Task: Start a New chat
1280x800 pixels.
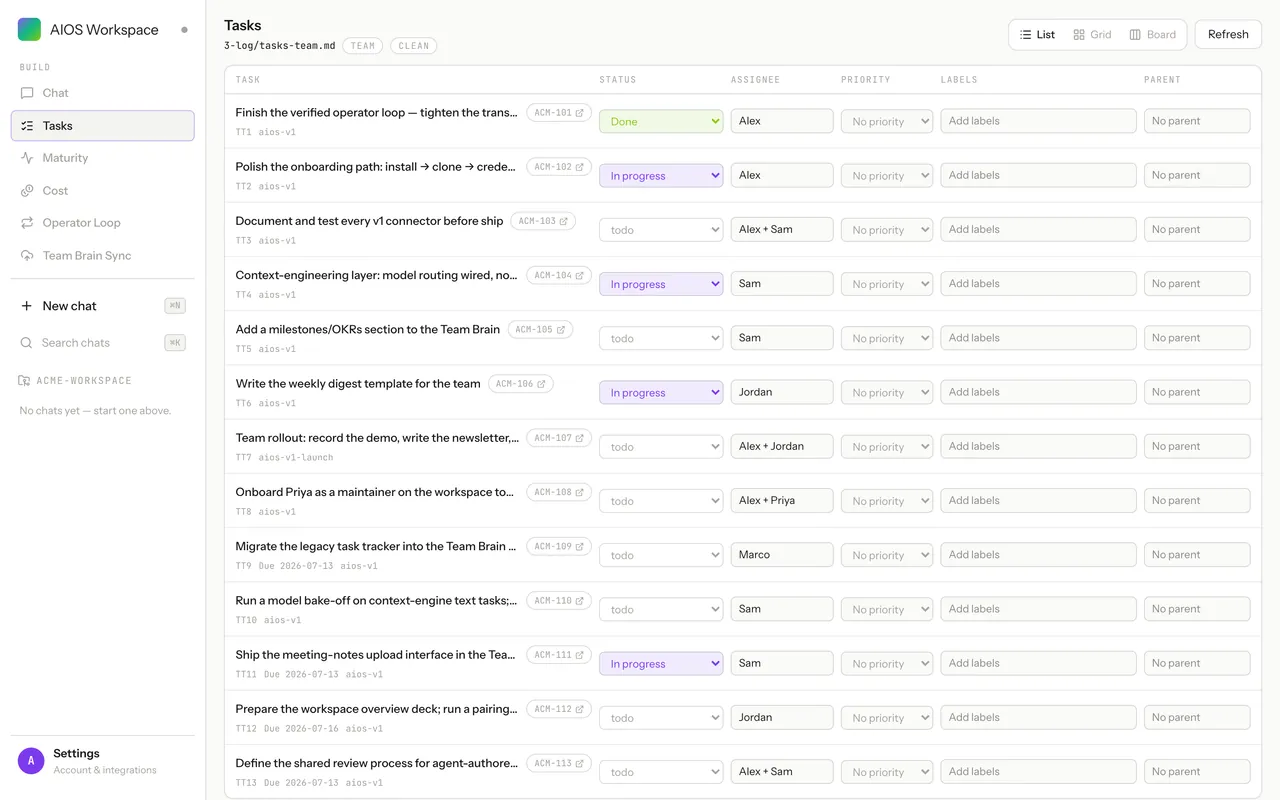Action: coord(102,306)
